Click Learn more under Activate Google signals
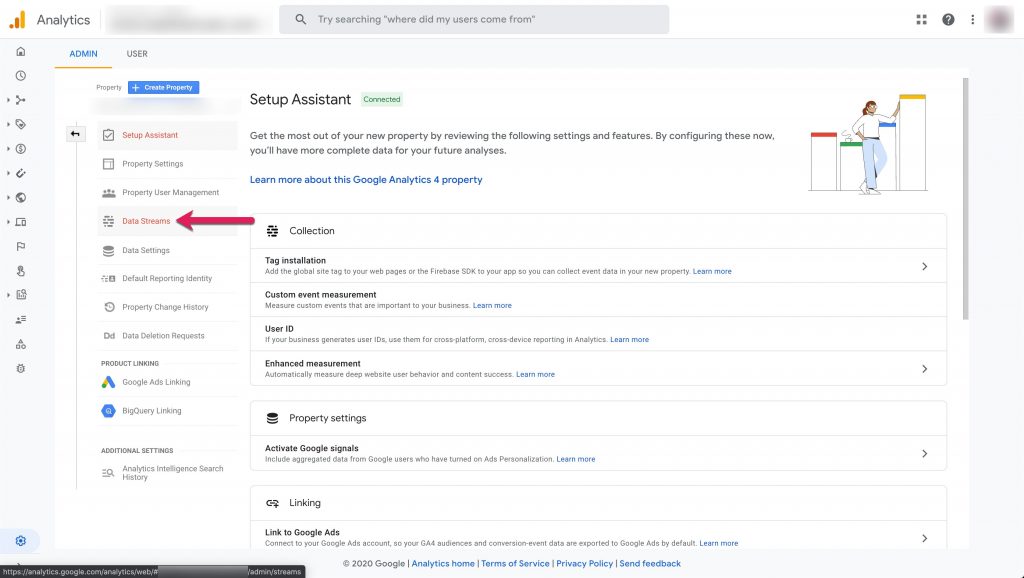Viewport: 1024px width, 578px height. click(x=575, y=459)
